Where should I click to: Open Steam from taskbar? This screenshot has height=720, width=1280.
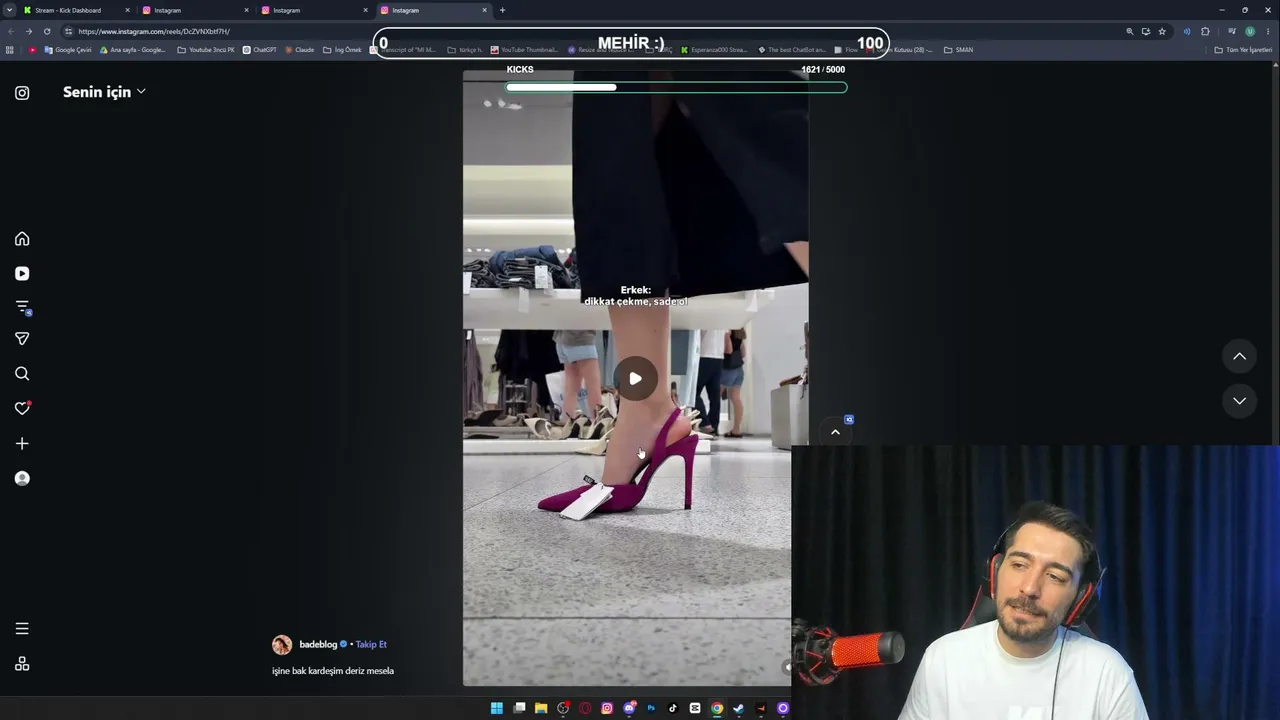tap(739, 708)
